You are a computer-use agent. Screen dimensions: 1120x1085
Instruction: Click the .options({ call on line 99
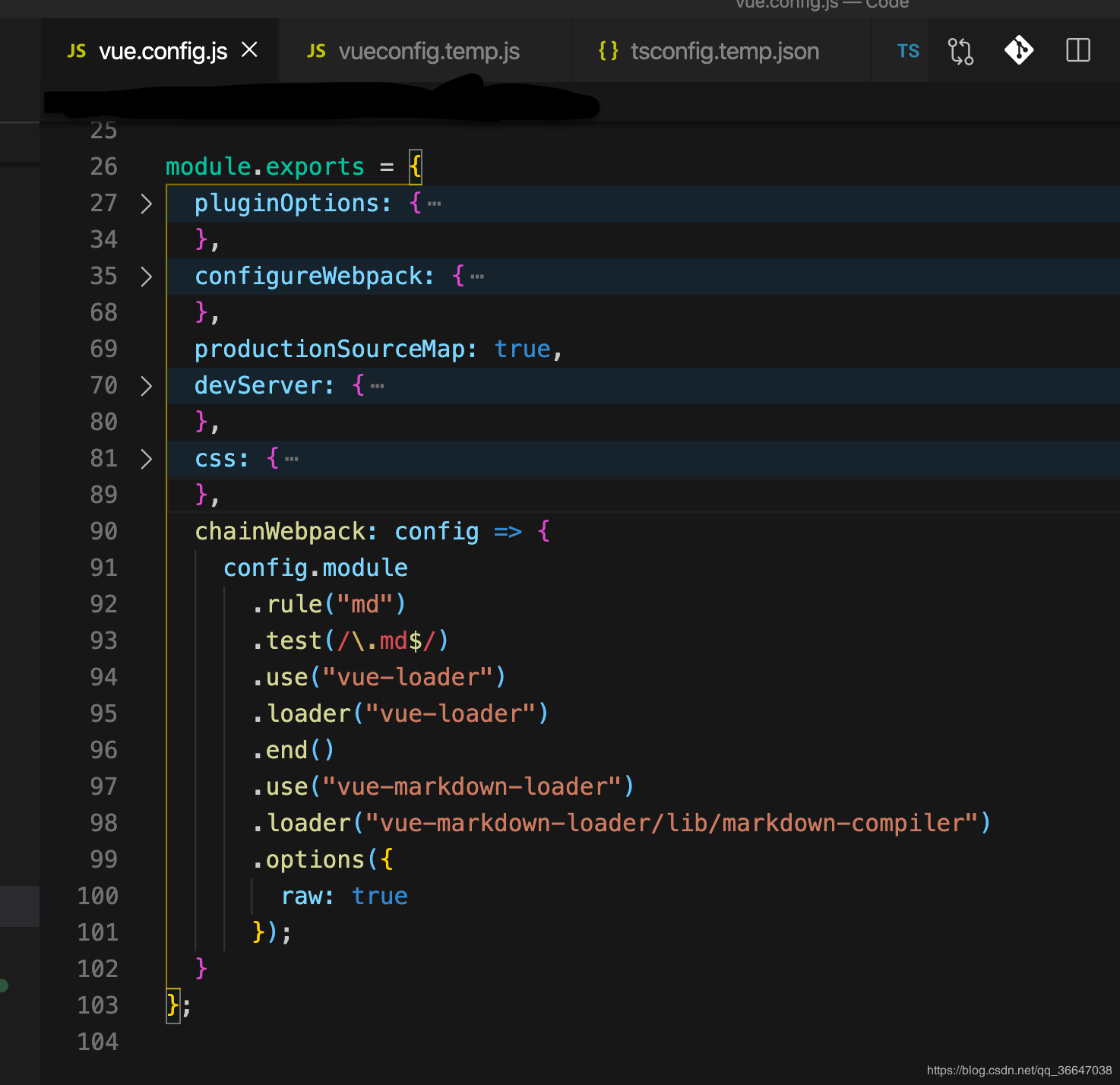click(x=323, y=859)
